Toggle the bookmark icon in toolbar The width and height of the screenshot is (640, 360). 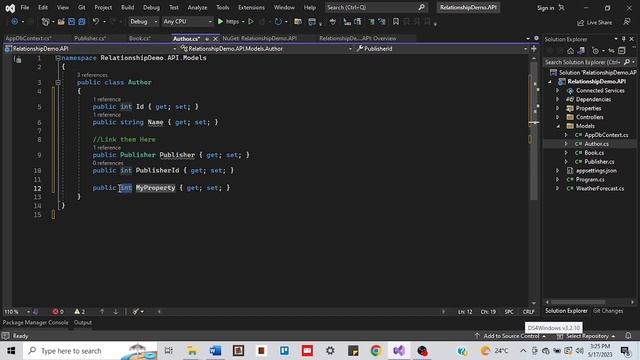(x=396, y=22)
